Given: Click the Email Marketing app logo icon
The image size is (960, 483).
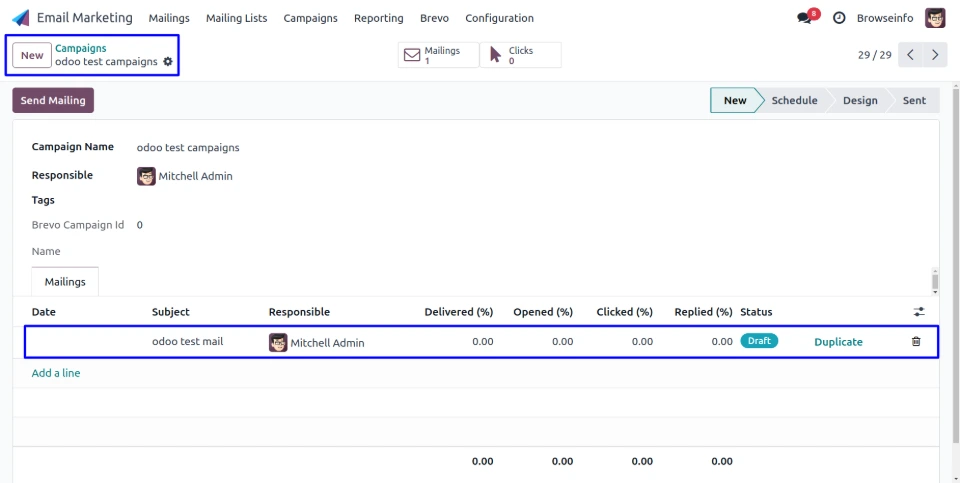Looking at the screenshot, I should click(x=21, y=18).
